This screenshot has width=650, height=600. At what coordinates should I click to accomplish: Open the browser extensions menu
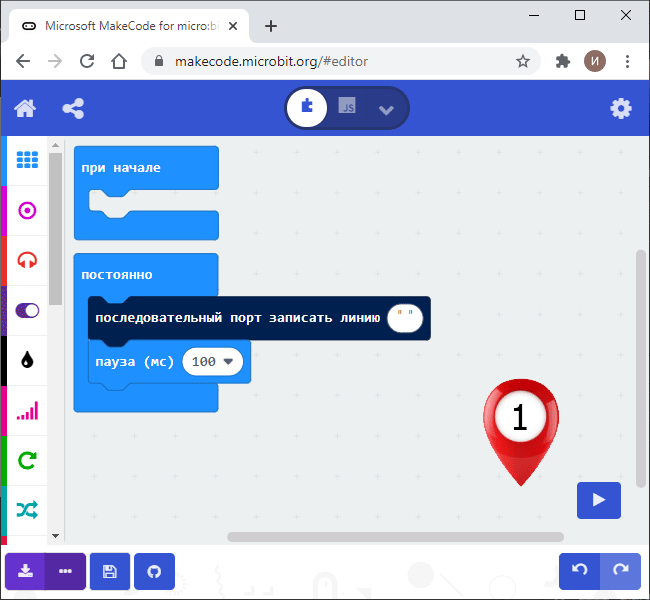563,61
